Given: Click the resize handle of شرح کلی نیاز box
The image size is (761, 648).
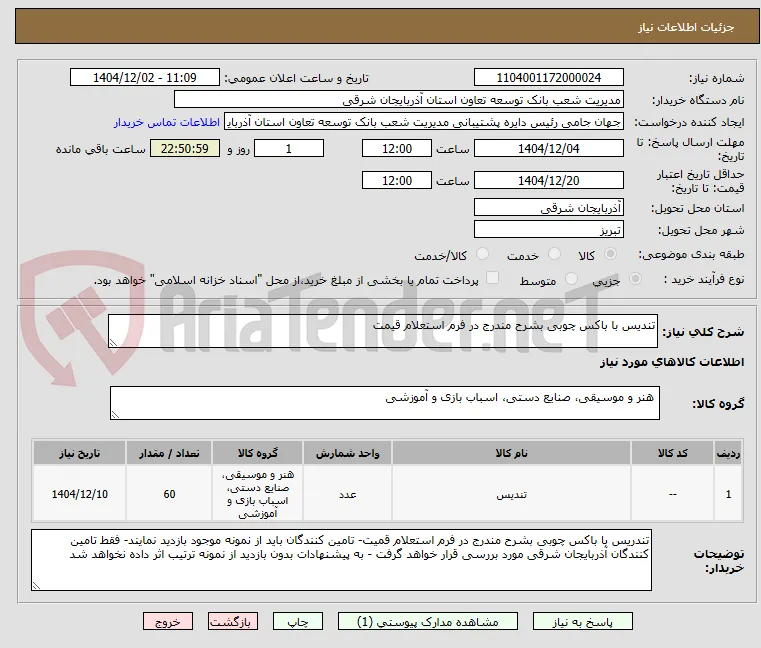Looking at the screenshot, I should point(113,343).
